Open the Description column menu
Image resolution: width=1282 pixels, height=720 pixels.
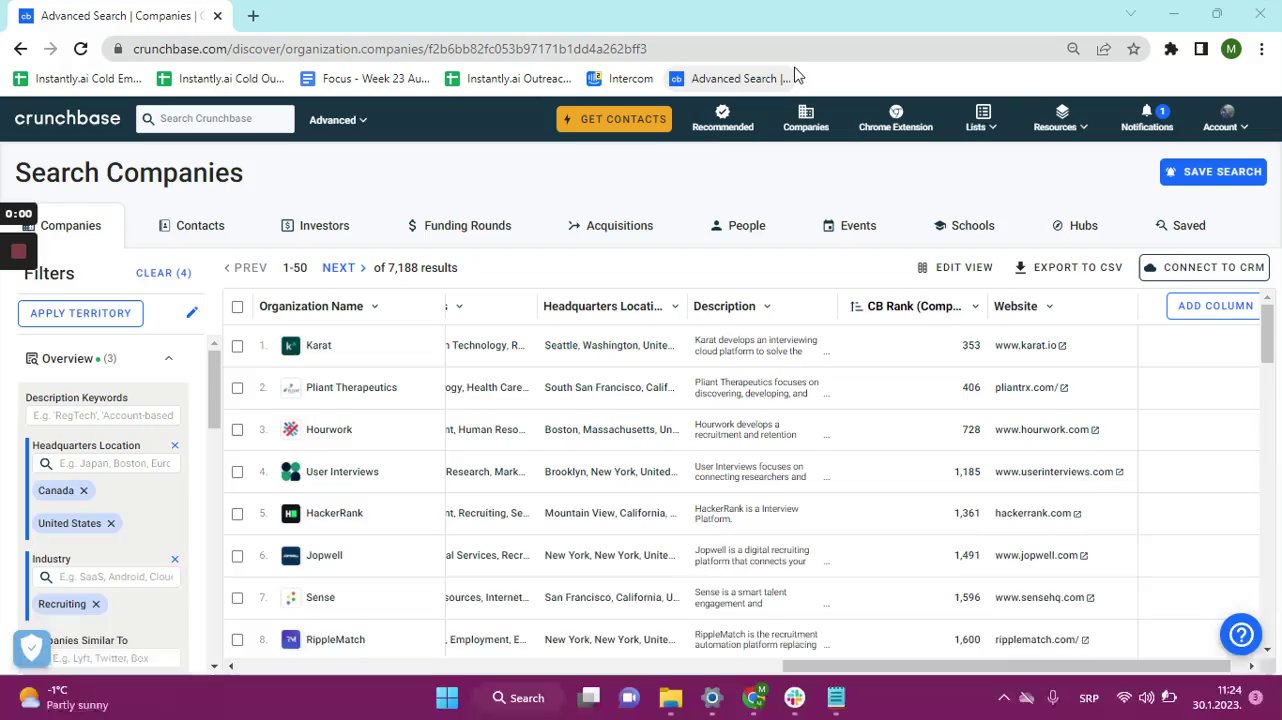tap(767, 307)
